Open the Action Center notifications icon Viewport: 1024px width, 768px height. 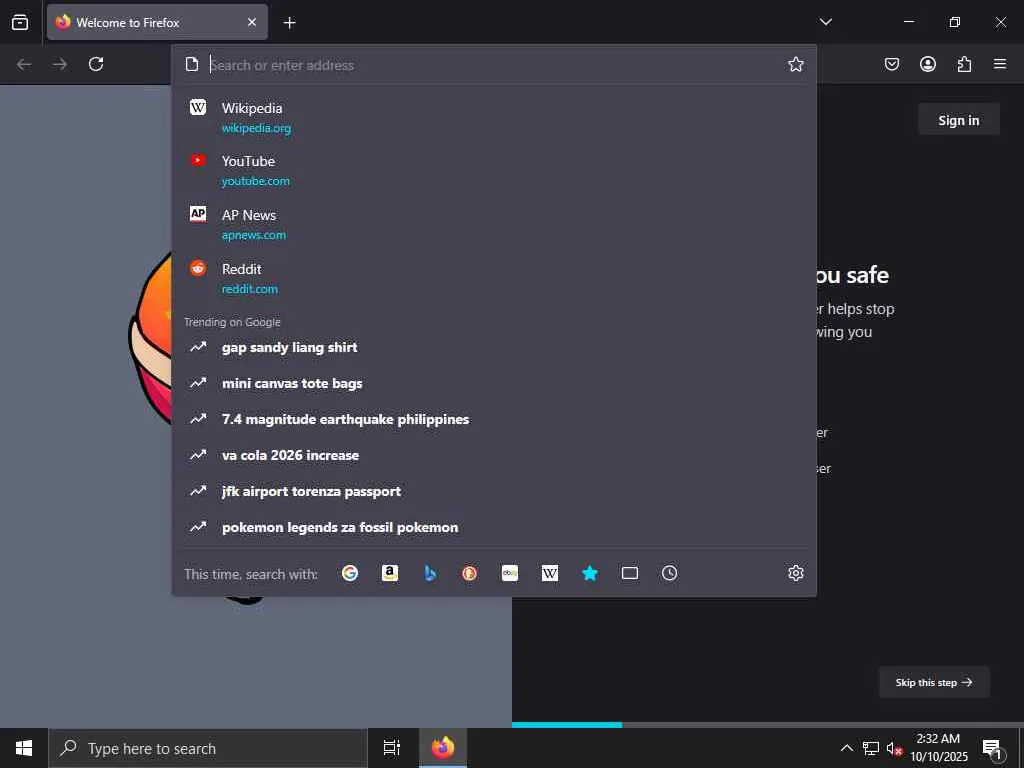[993, 748]
